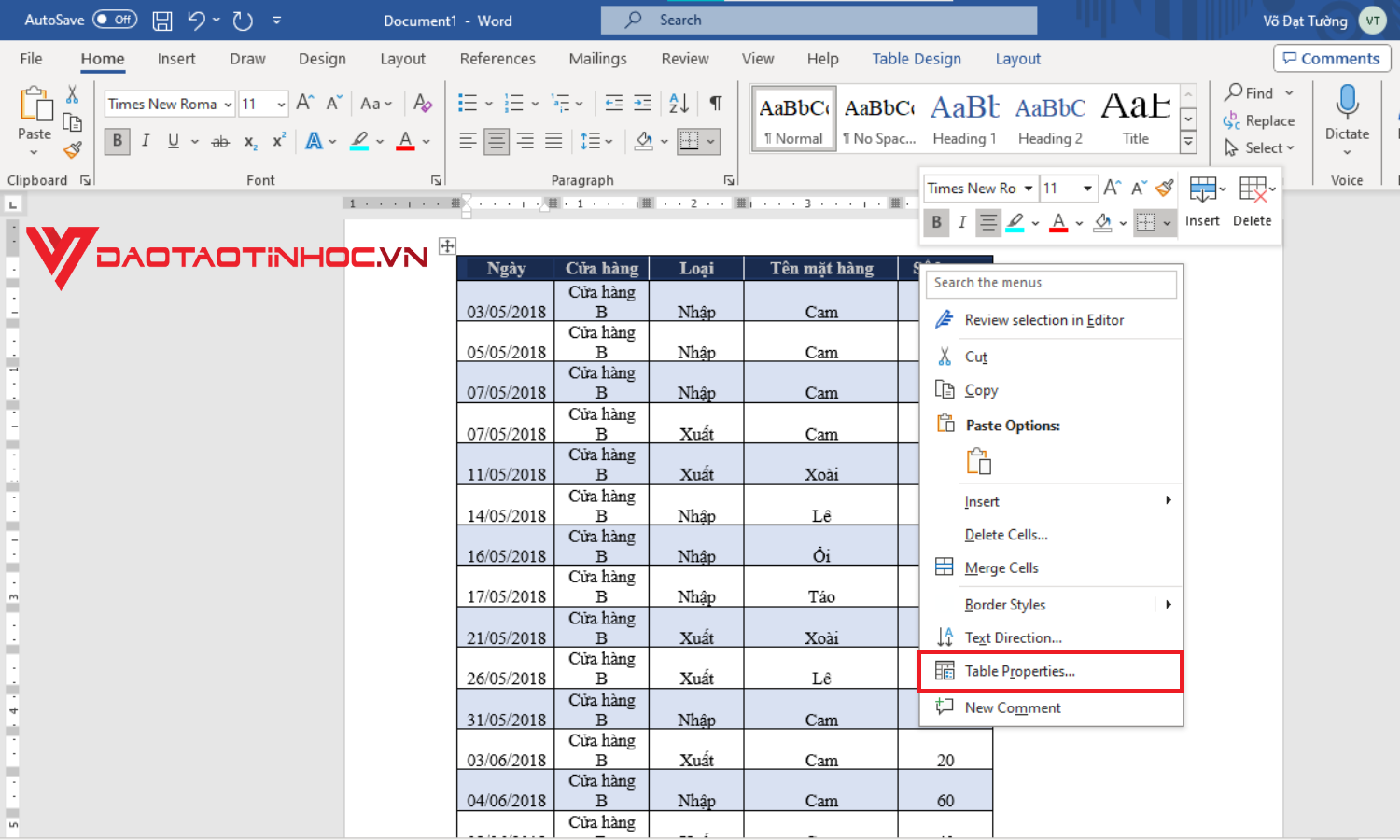The image size is (1400, 840).
Task: Apply strikethrough formatting from the Font group
Action: [x=220, y=141]
